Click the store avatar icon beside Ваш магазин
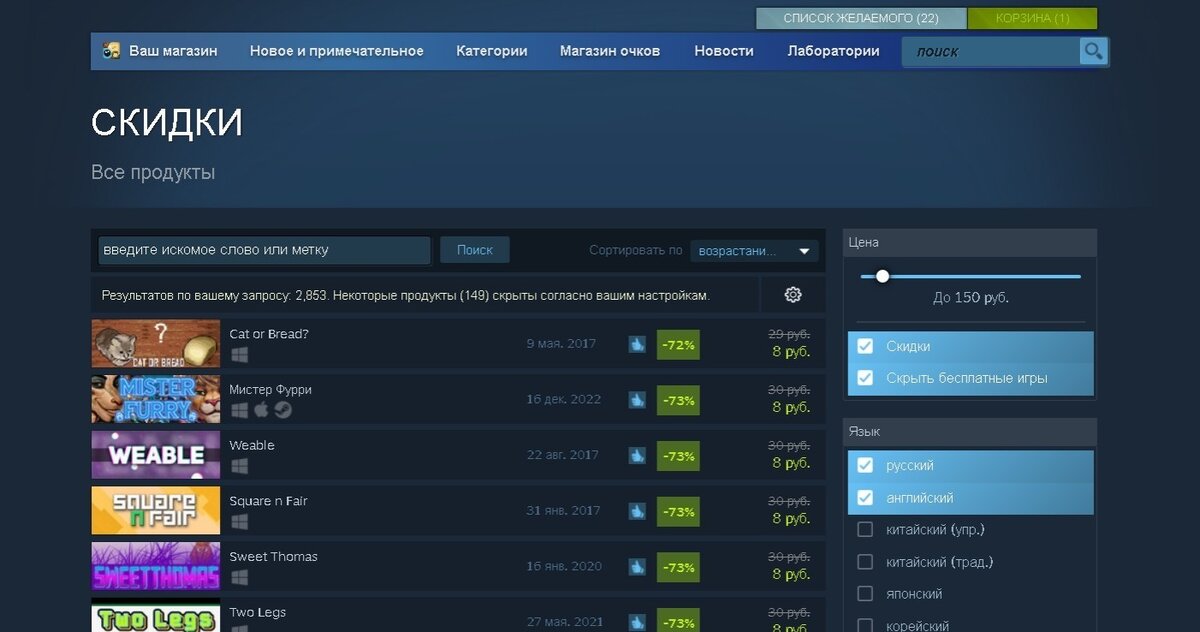The height and width of the screenshot is (632, 1200). click(x=112, y=51)
